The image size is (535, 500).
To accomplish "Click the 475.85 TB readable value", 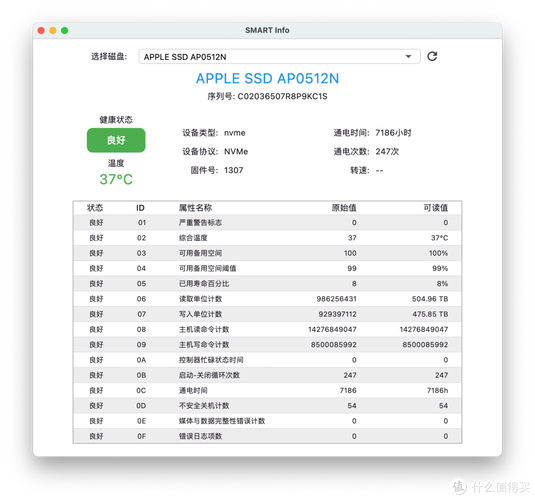I will [430, 314].
